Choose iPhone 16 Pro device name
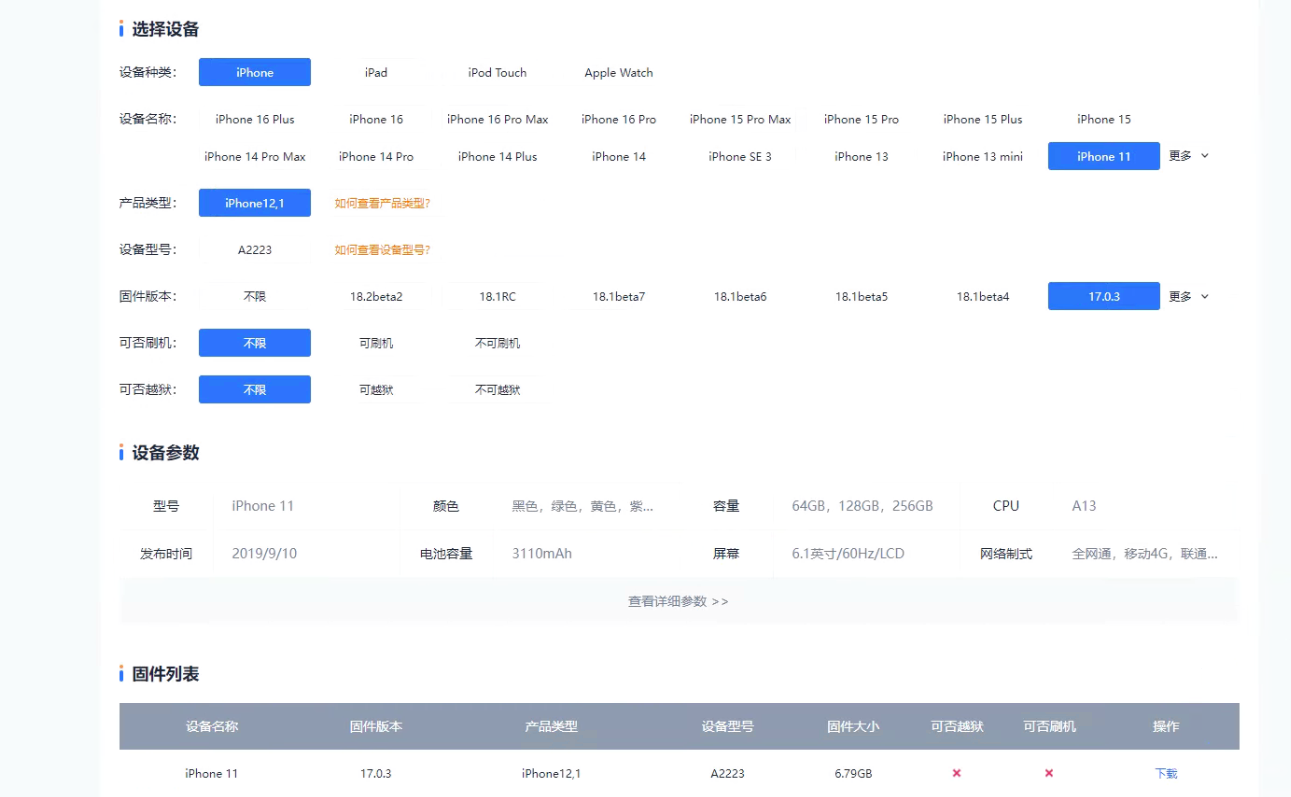The image size is (1291, 797). [x=619, y=119]
